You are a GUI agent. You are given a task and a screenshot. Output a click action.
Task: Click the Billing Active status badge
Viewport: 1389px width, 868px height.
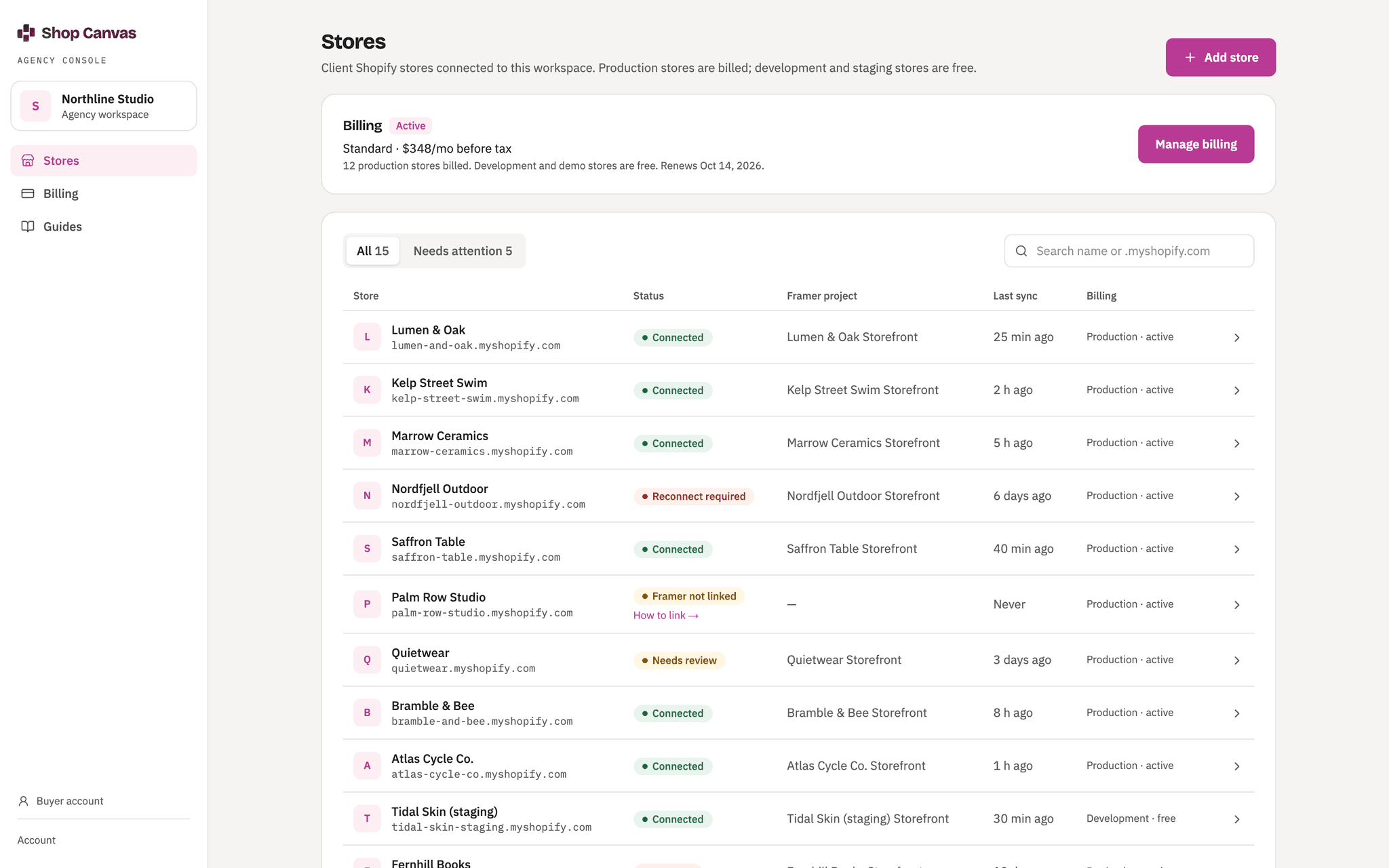tap(410, 126)
